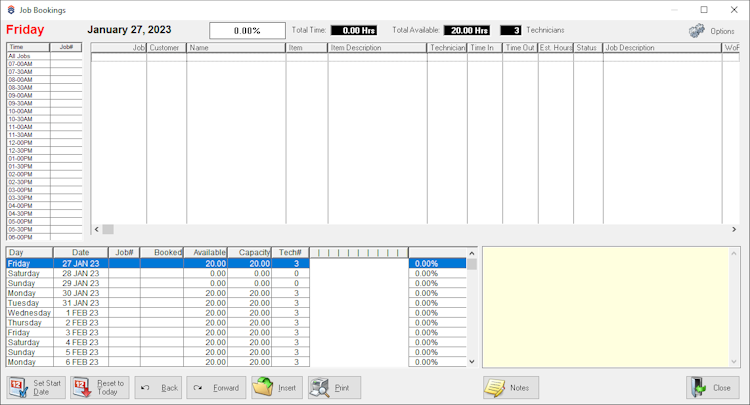The width and height of the screenshot is (750, 405).
Task: Click the Forward button label
Action: tap(226, 388)
